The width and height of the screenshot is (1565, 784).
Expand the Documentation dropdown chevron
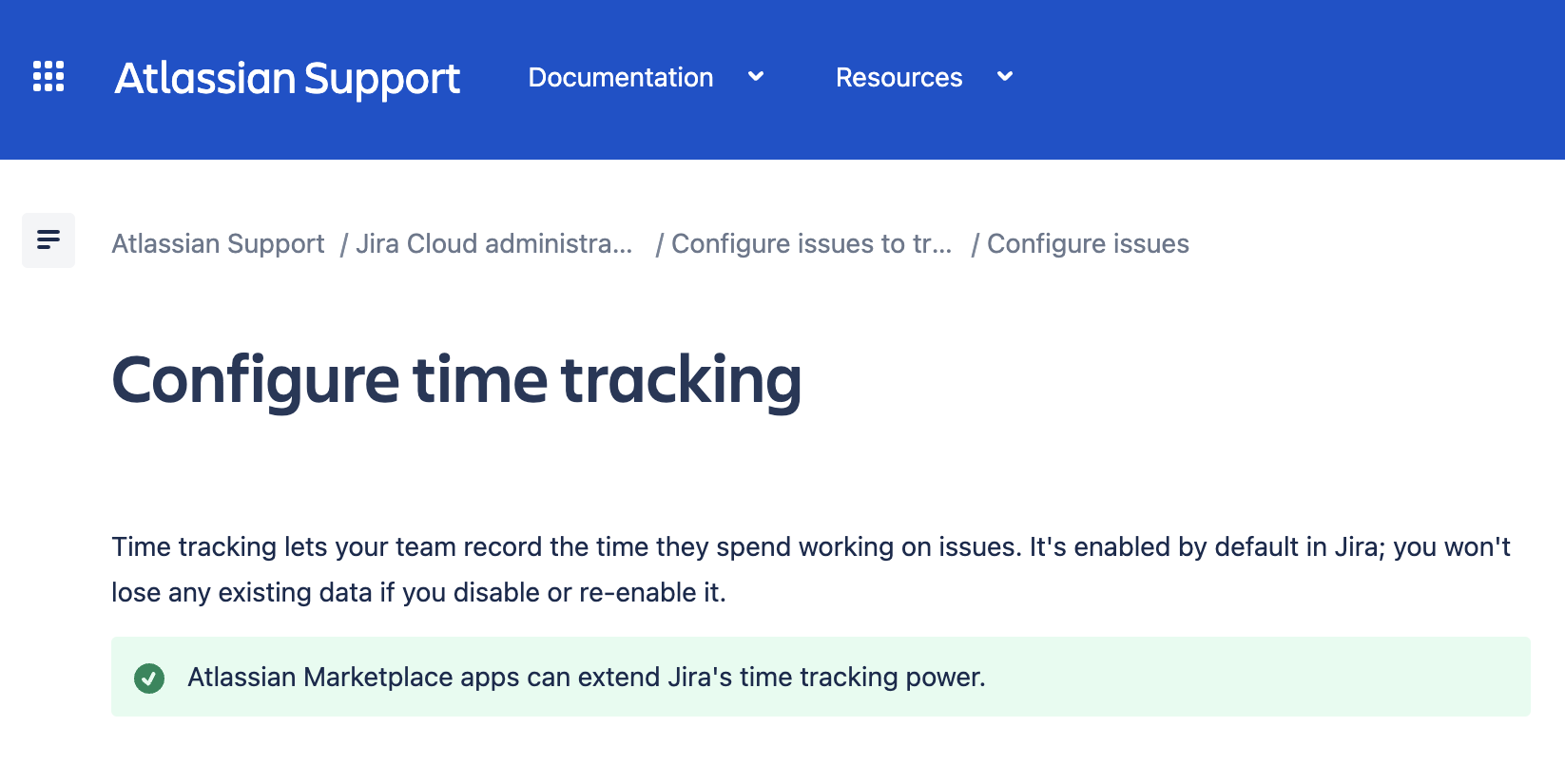tap(756, 76)
